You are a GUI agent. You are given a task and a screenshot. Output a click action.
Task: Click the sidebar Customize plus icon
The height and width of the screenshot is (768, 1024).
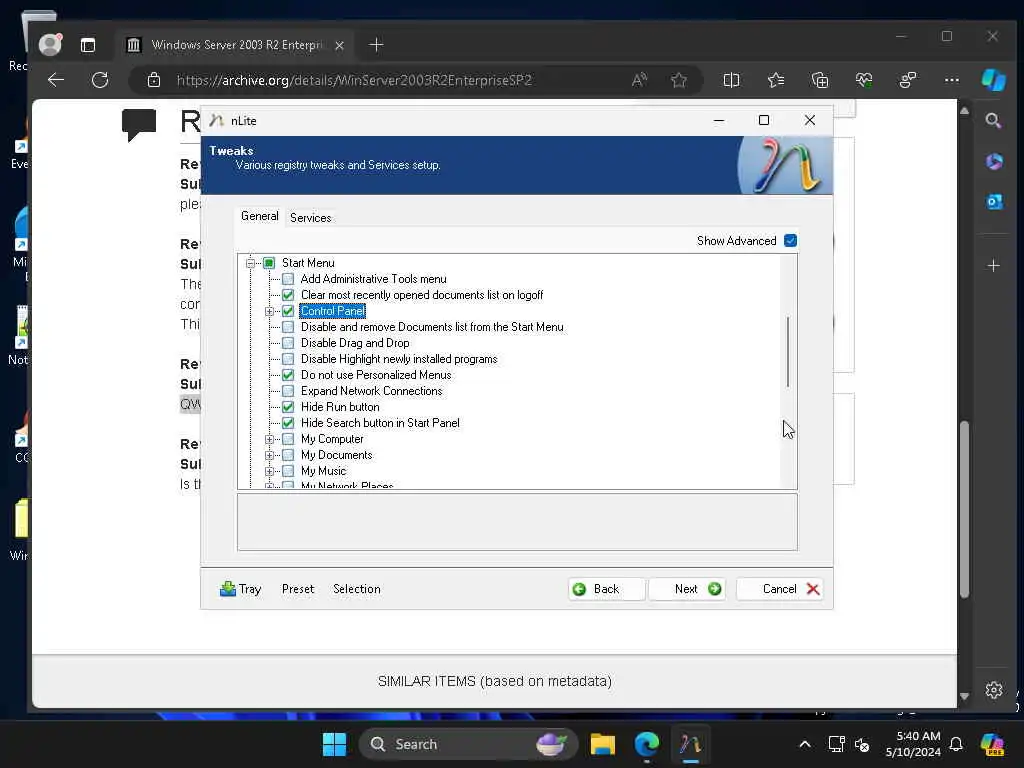[993, 266]
